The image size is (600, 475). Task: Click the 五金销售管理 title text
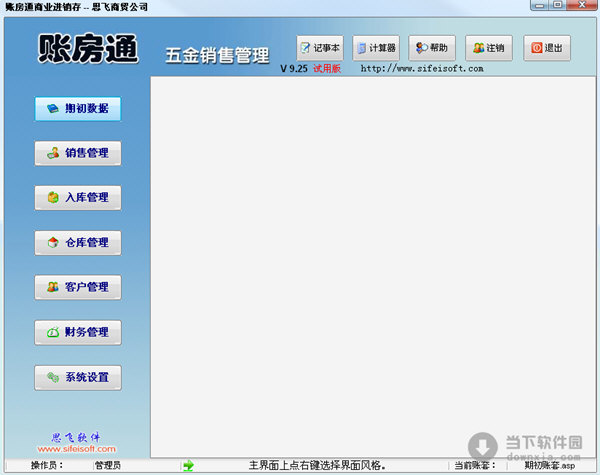point(217,55)
